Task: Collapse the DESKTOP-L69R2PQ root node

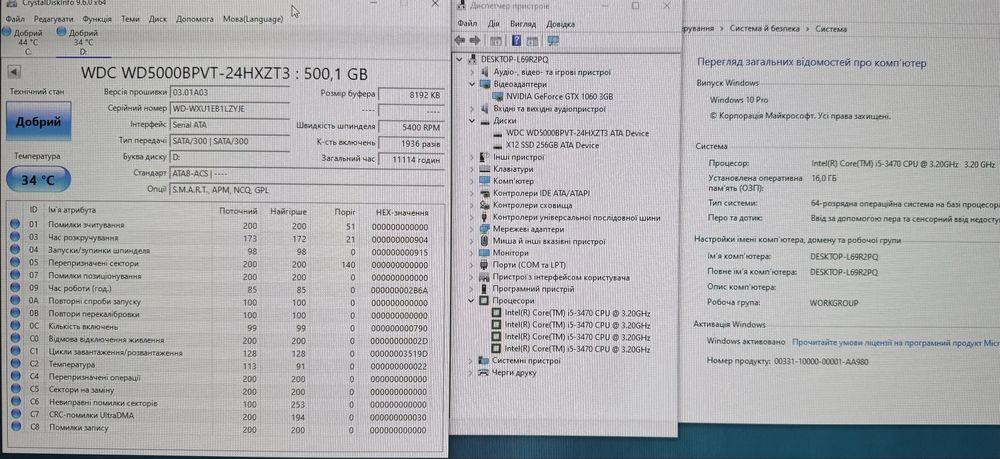Action: 460,59
